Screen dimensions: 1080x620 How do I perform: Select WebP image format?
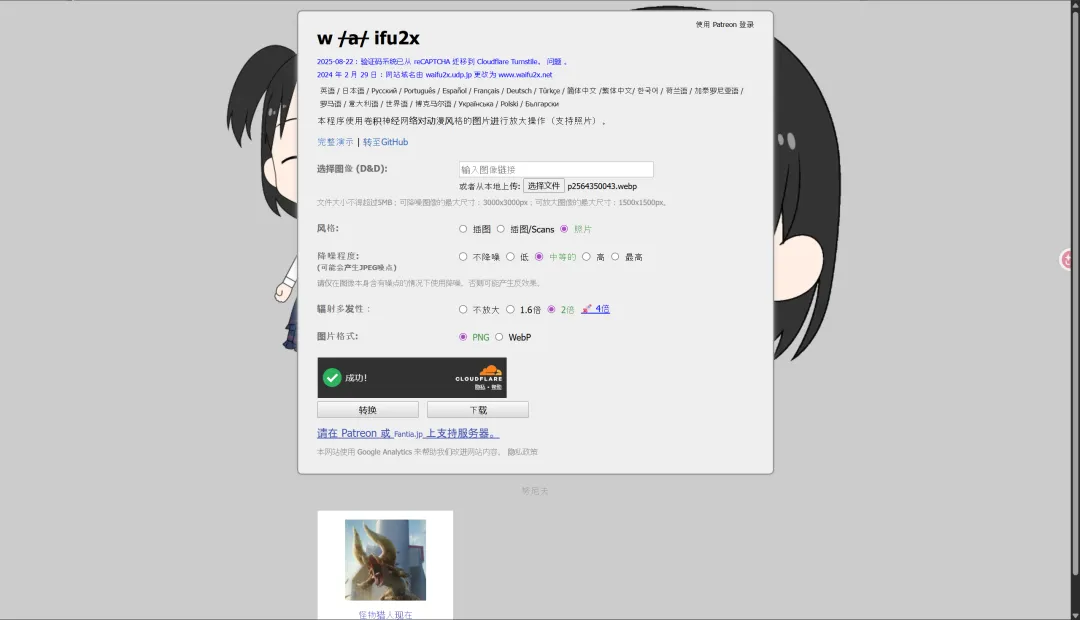coord(499,337)
